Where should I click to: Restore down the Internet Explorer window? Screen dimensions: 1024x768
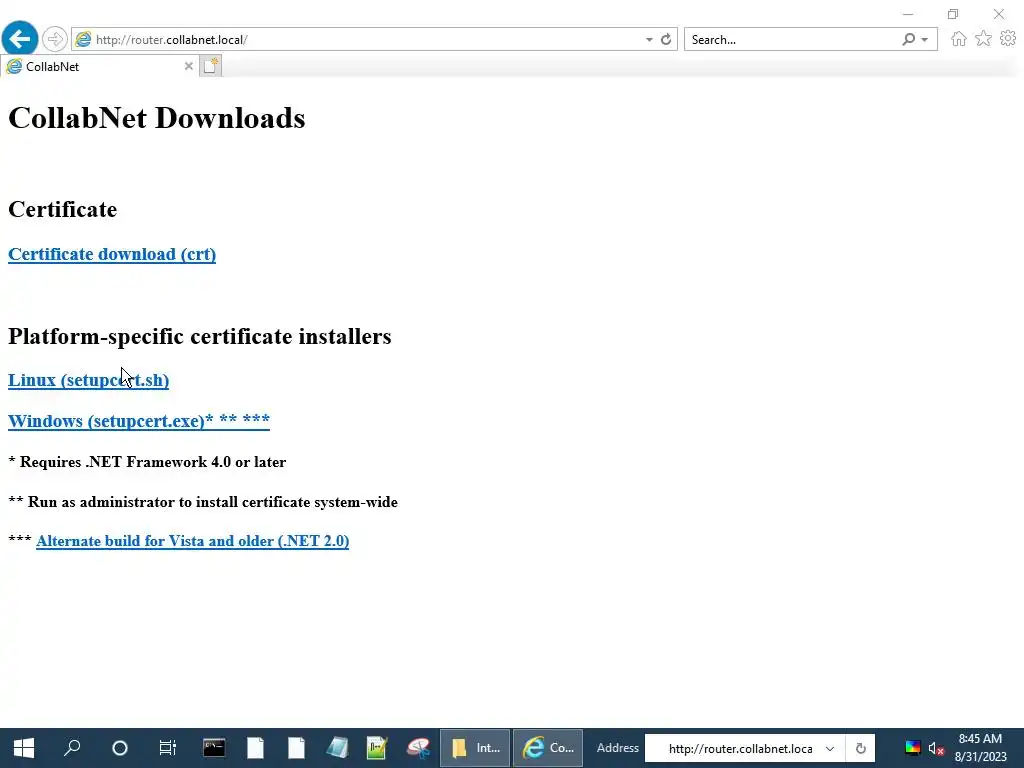(x=953, y=14)
